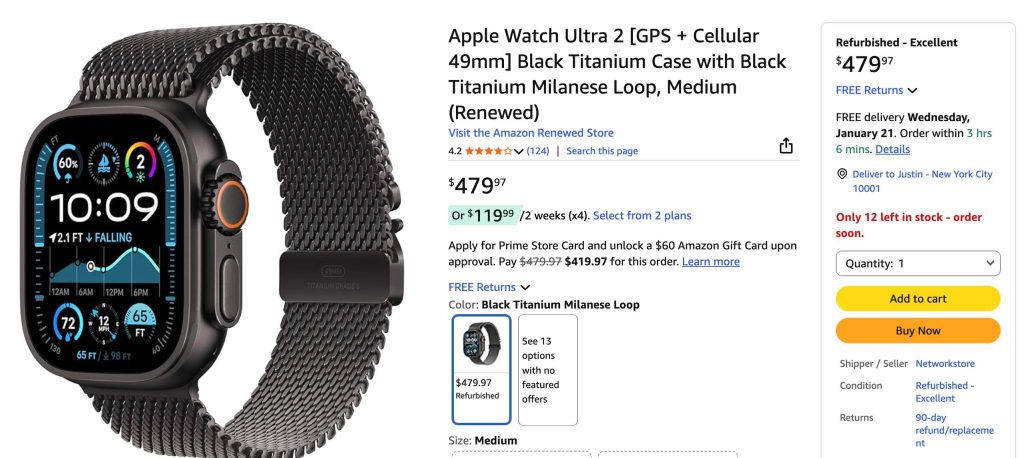Open the Quantity dropdown
1024x458 pixels.
click(x=917, y=263)
